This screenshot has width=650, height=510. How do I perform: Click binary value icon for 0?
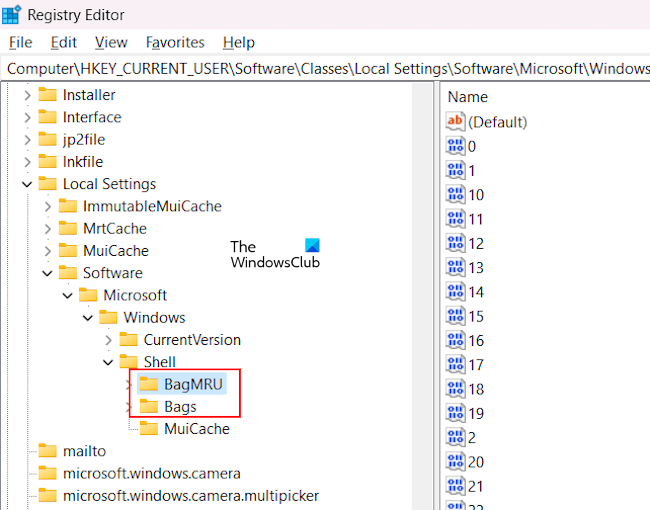[x=455, y=146]
